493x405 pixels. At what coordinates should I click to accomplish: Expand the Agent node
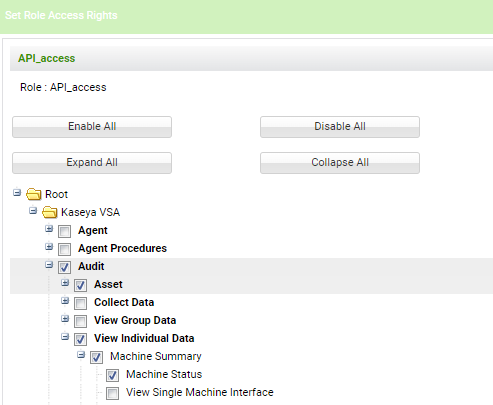pyautogui.click(x=49, y=229)
